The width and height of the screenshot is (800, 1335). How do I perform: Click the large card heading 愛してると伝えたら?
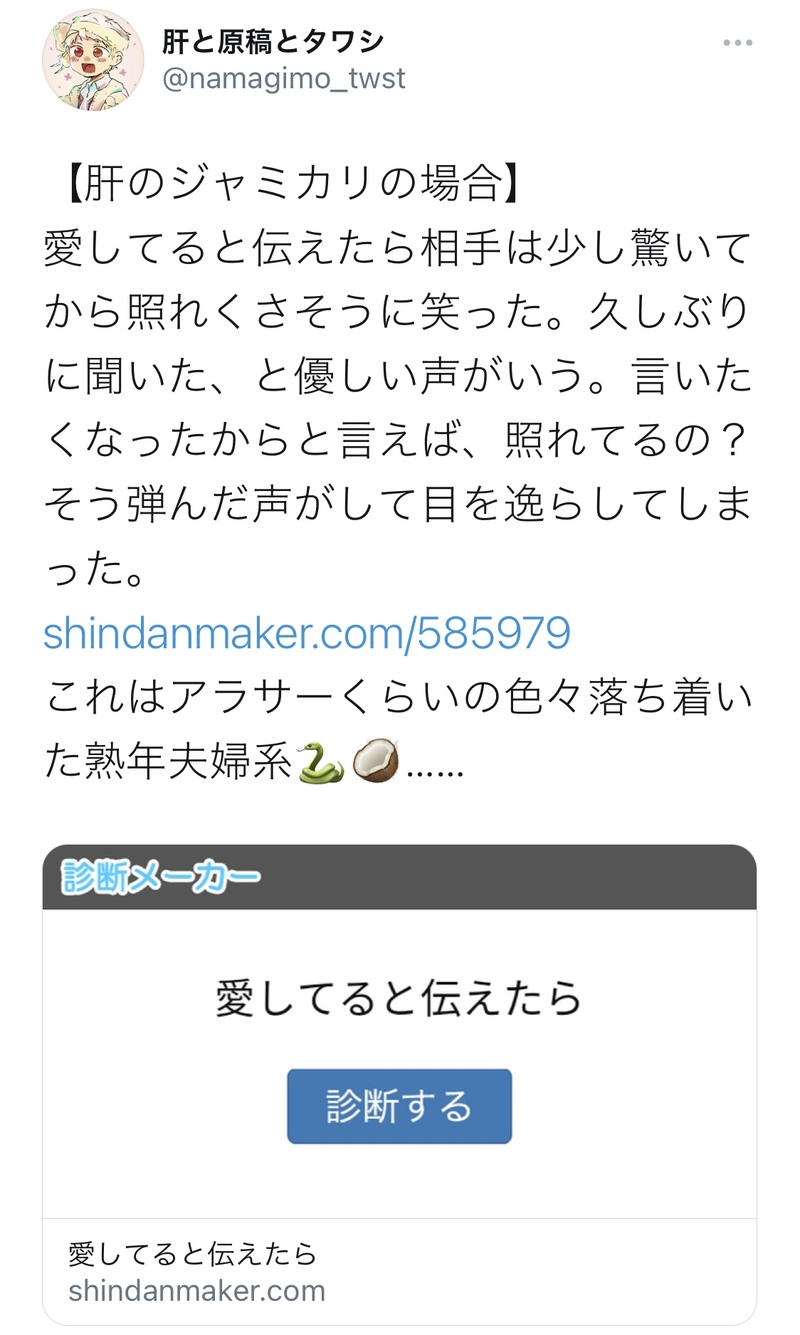(x=399, y=999)
